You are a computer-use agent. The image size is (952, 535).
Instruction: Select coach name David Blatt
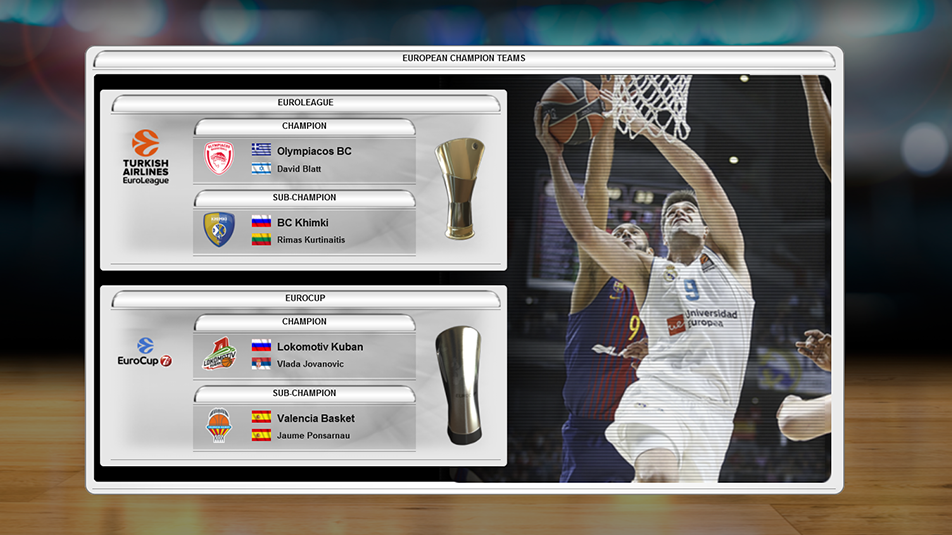[299, 169]
